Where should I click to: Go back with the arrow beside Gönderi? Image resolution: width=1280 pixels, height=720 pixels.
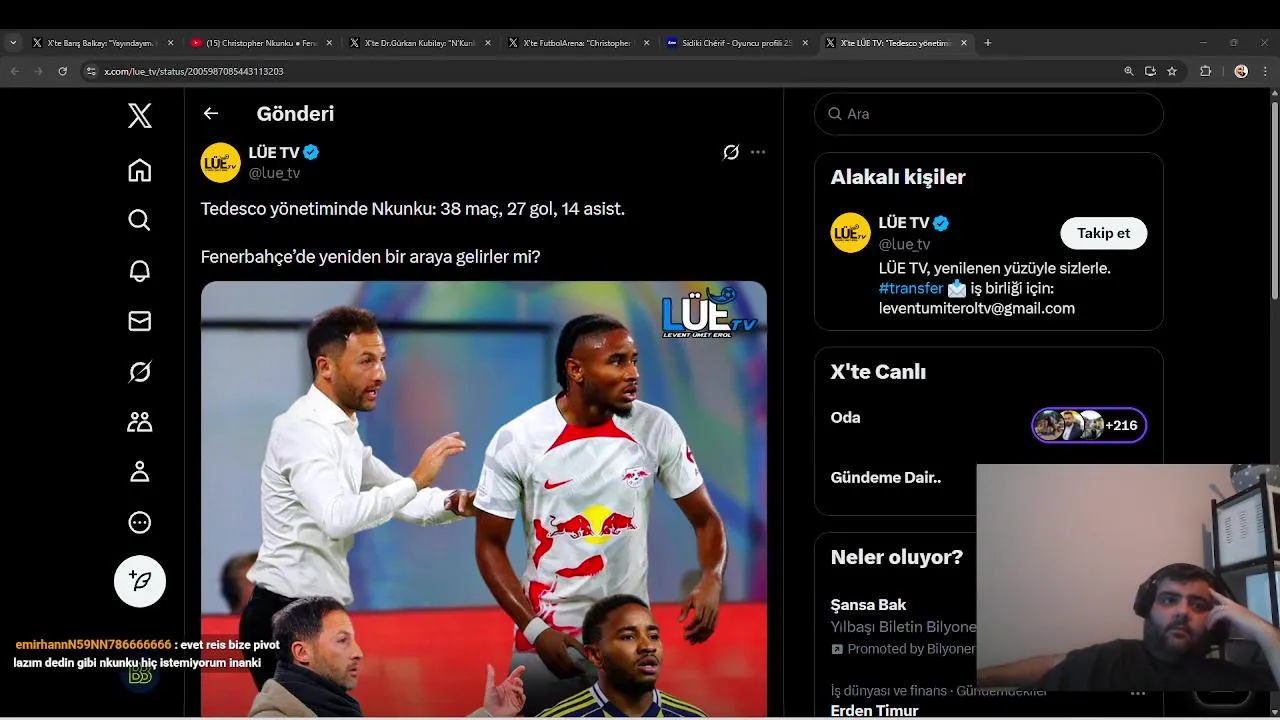point(211,113)
